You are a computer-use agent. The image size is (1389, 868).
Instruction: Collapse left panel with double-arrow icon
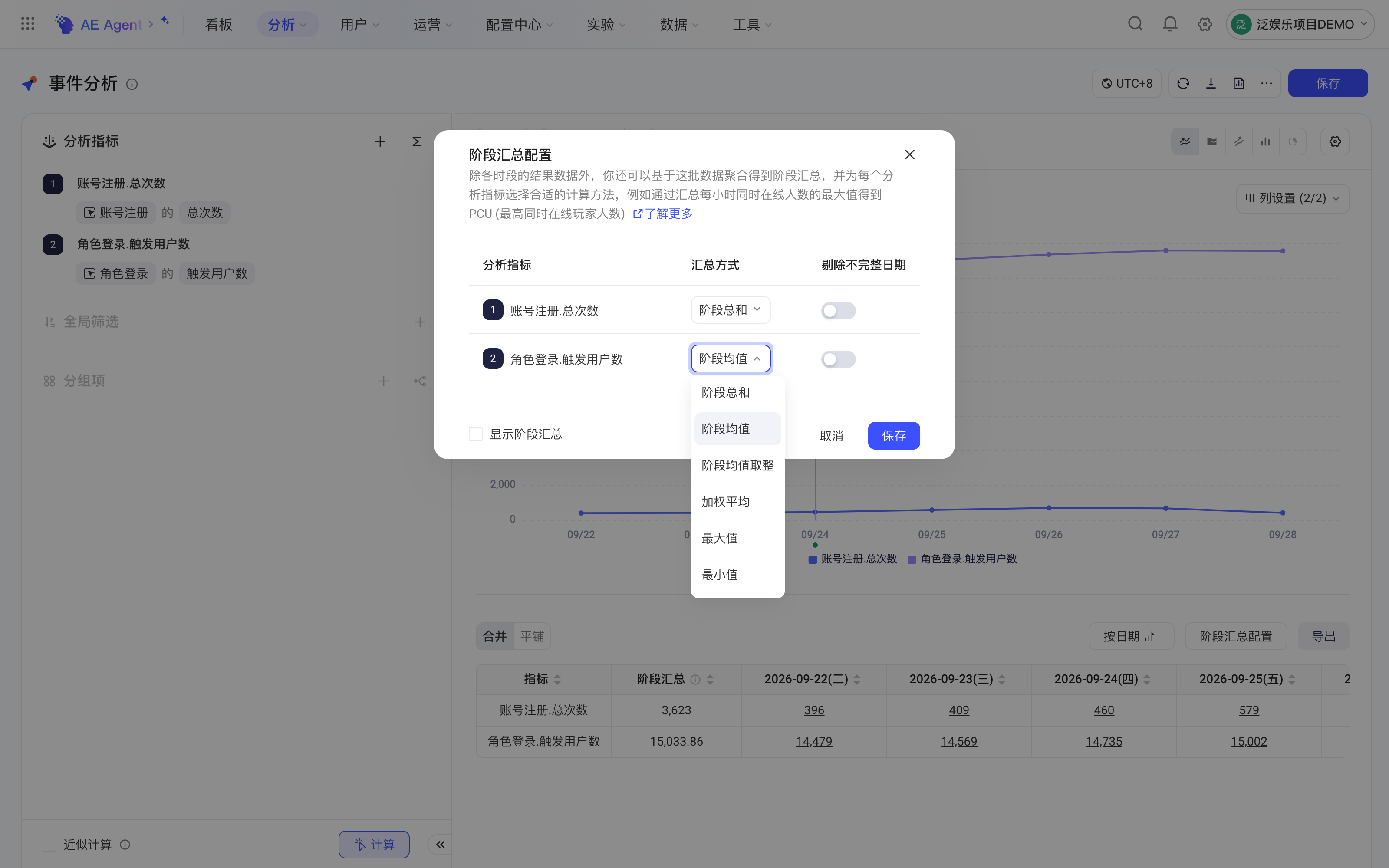(440, 844)
